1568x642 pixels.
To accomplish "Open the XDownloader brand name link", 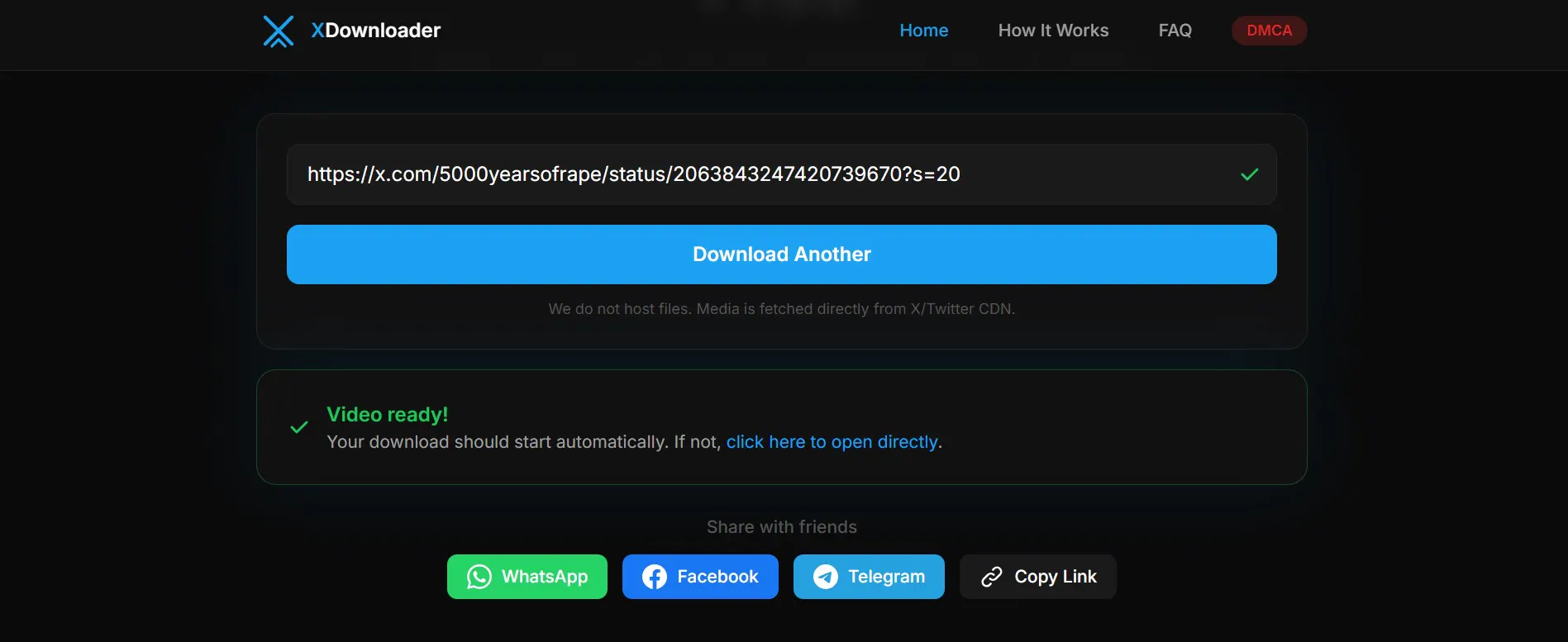I will point(375,31).
